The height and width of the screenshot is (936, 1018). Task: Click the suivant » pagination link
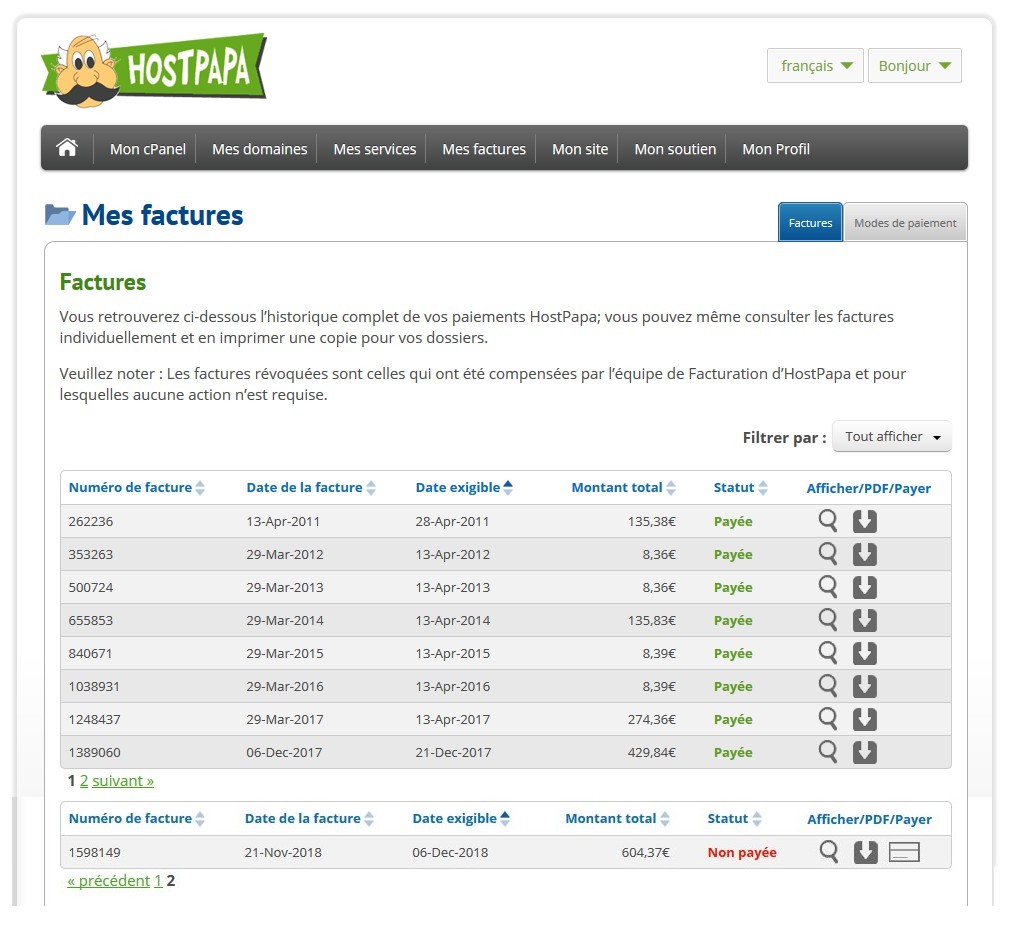(123, 781)
